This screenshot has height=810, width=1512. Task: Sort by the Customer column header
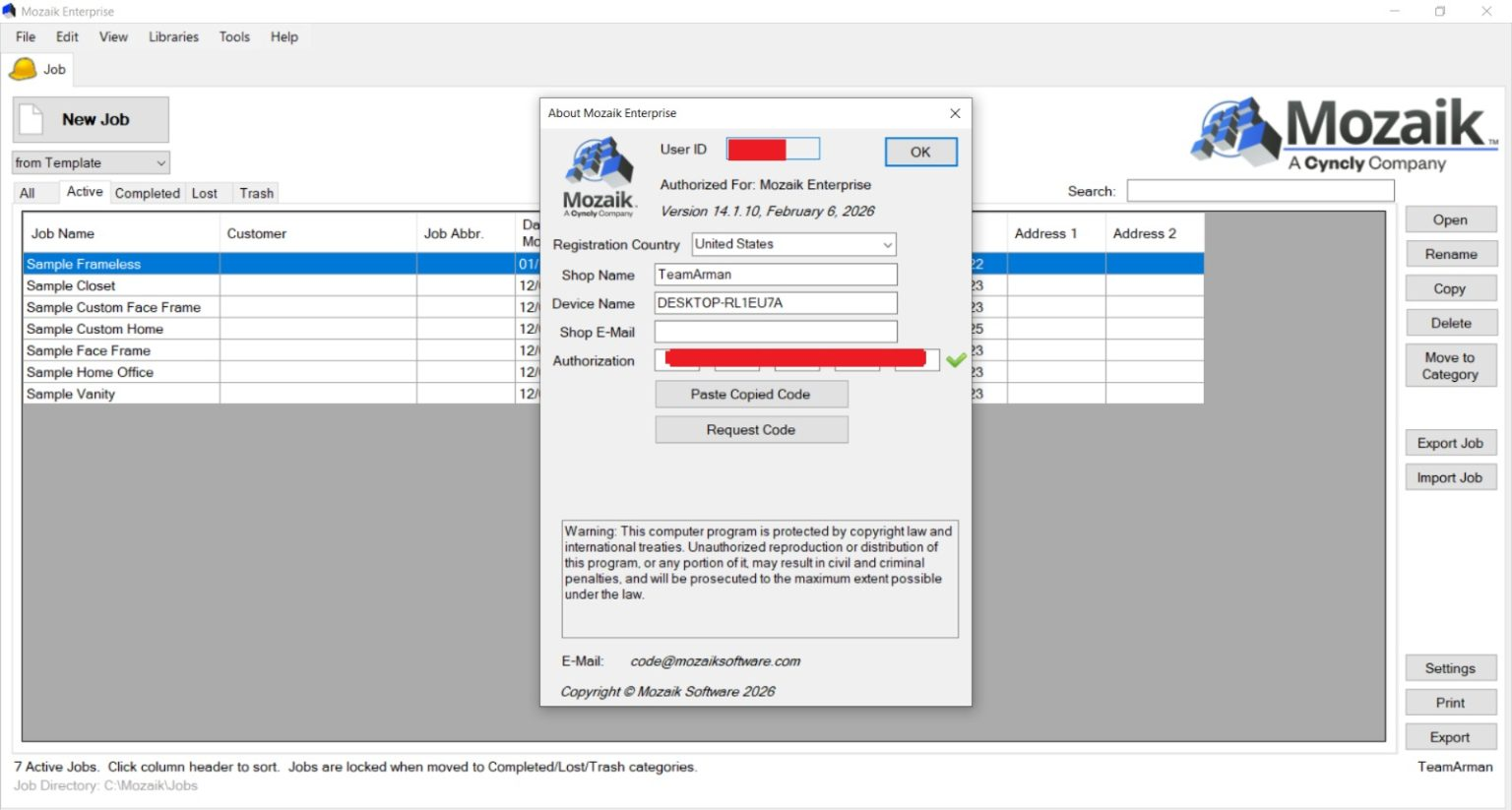(x=318, y=233)
